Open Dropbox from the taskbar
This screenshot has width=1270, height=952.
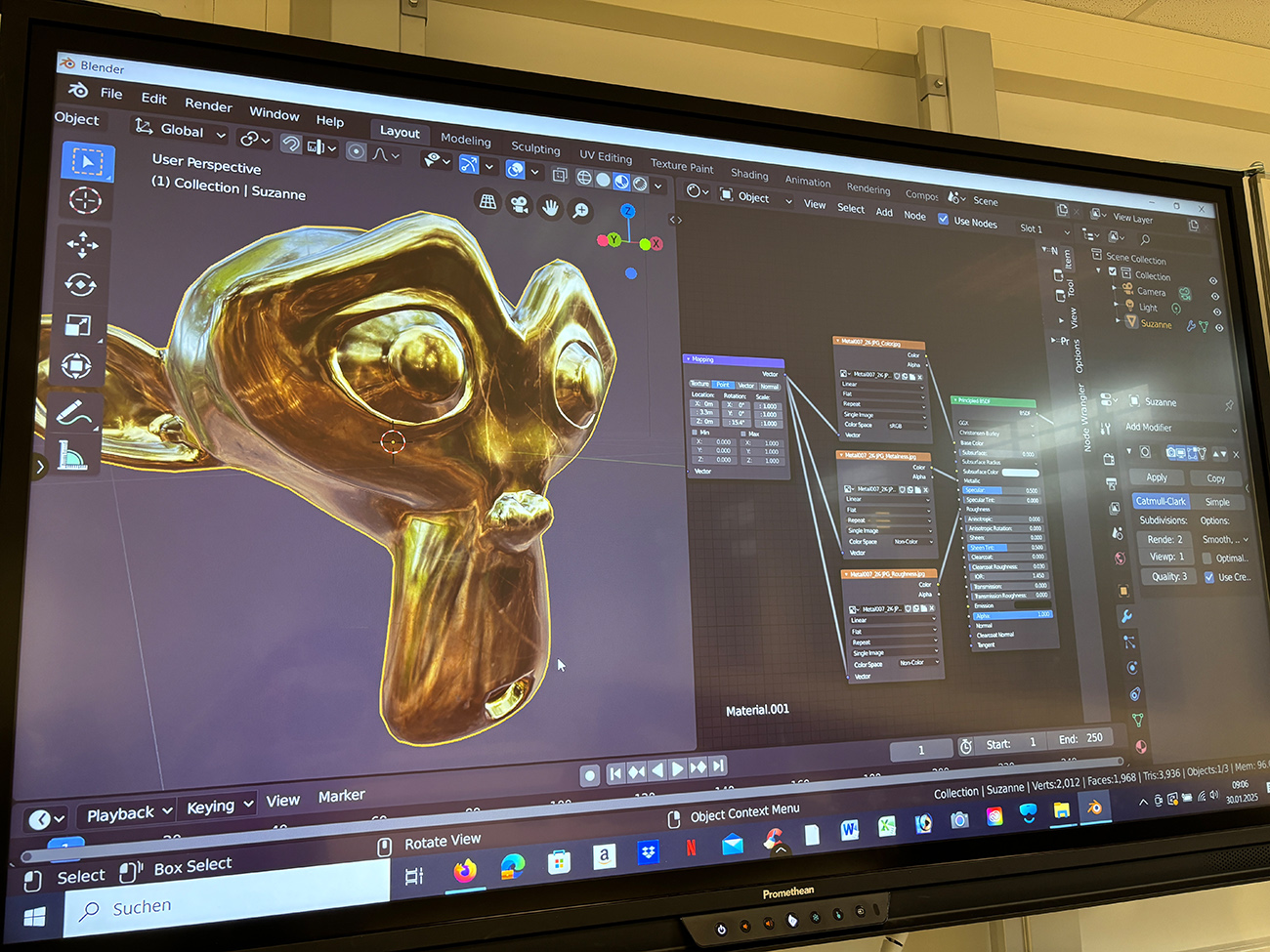648,852
